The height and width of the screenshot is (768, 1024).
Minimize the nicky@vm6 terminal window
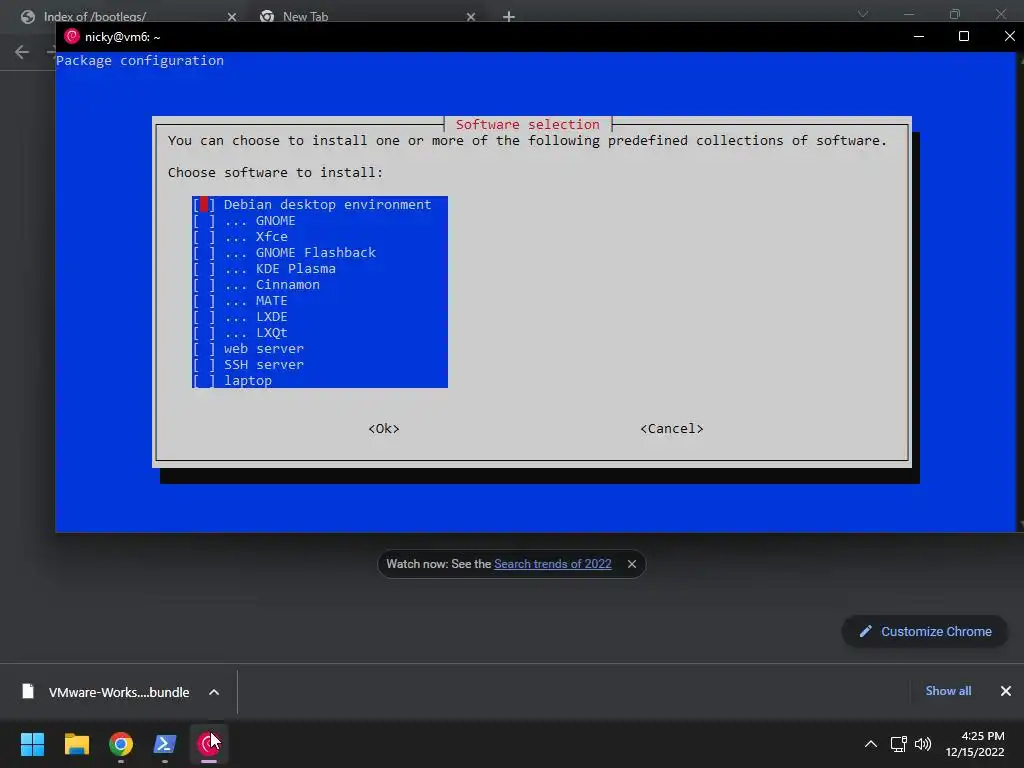coord(919,37)
